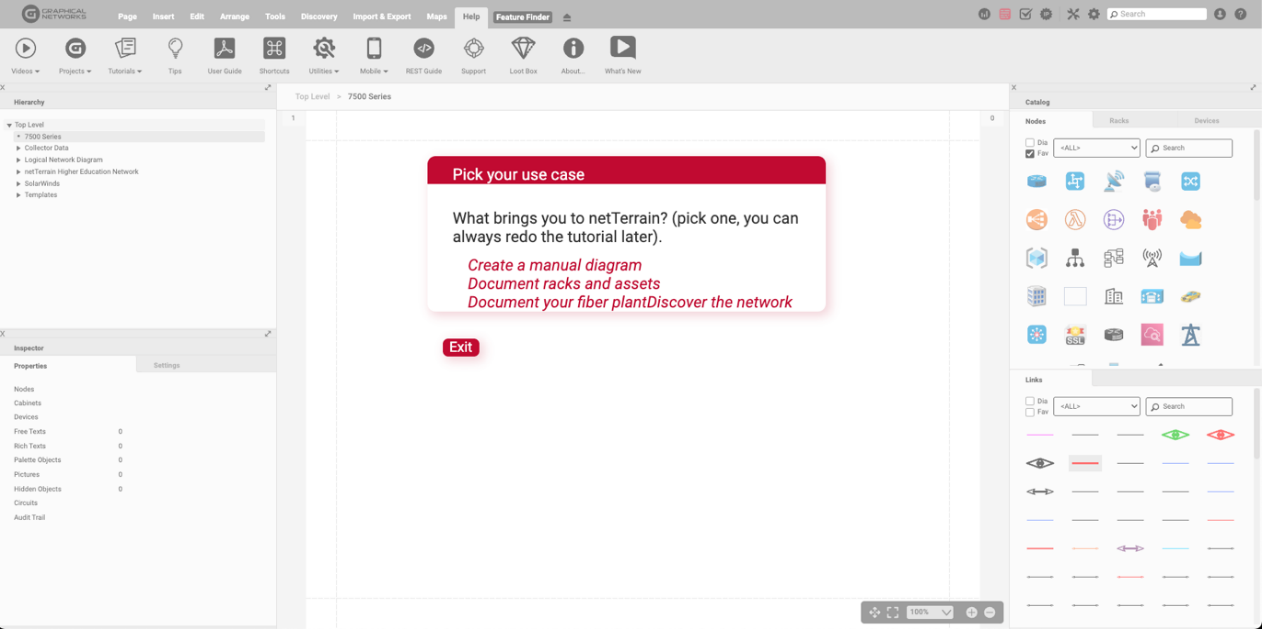The image size is (1262, 629).
Task: Open the Nodes category <ALL> dropdown
Action: (x=1096, y=148)
